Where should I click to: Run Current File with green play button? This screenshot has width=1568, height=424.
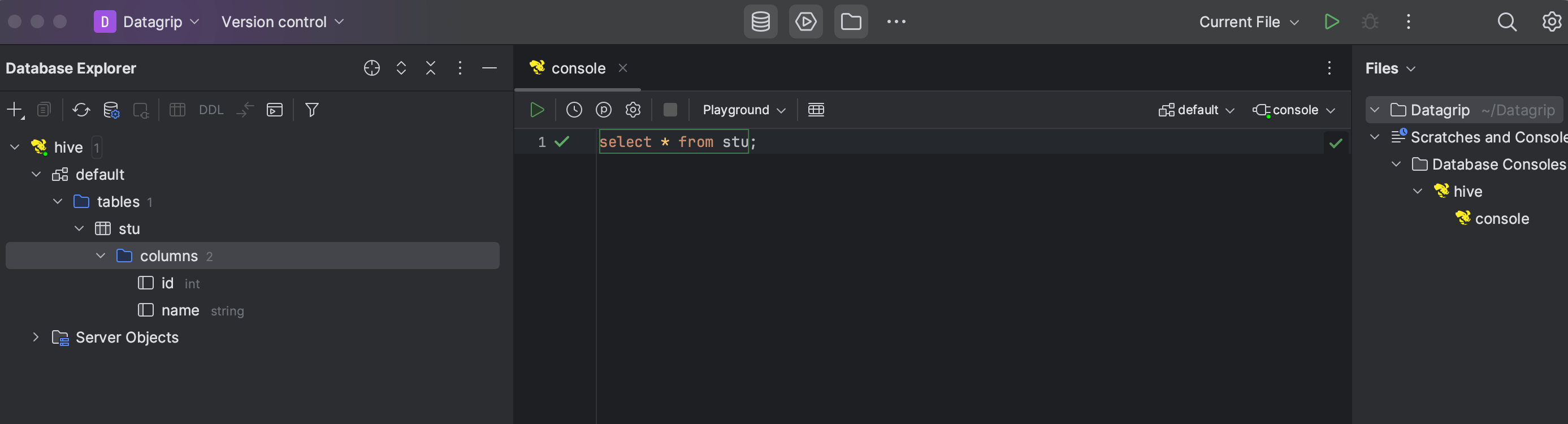tap(1331, 22)
